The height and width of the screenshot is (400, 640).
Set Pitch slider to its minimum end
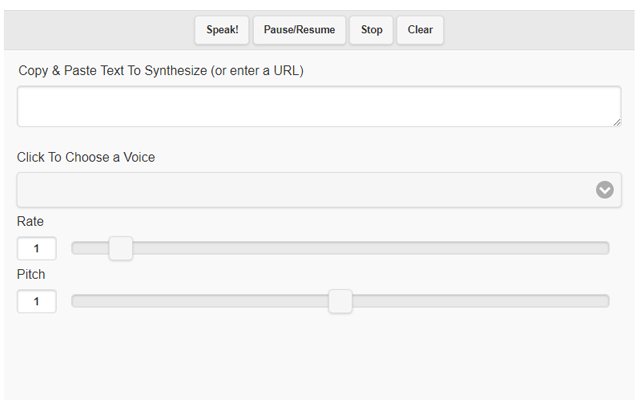[74, 301]
